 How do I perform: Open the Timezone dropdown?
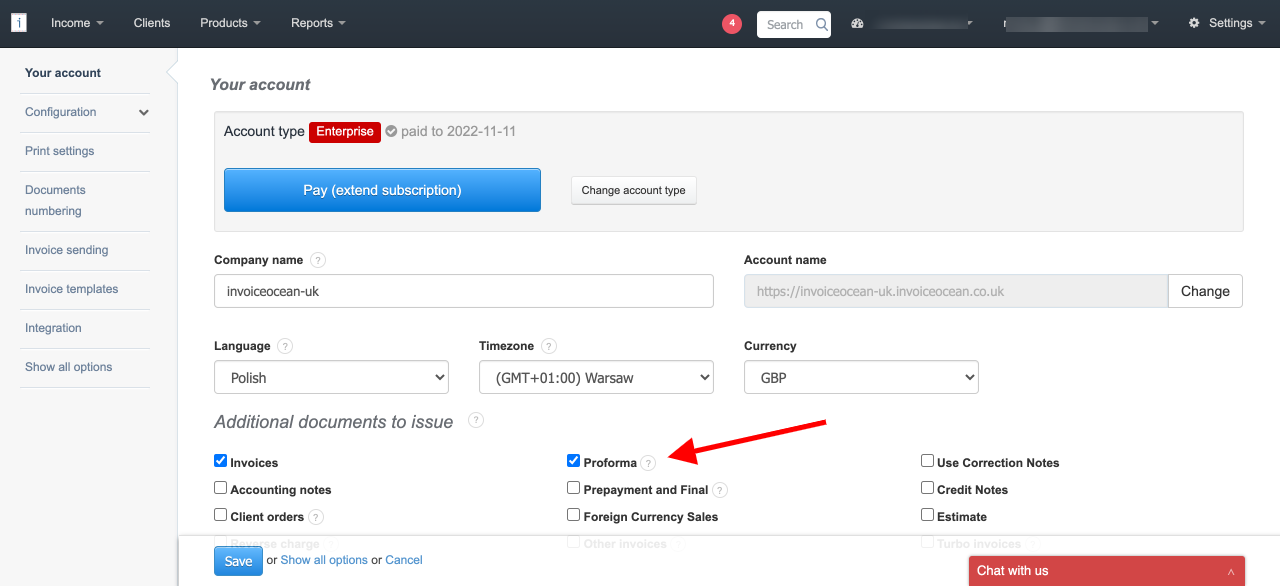coord(596,377)
